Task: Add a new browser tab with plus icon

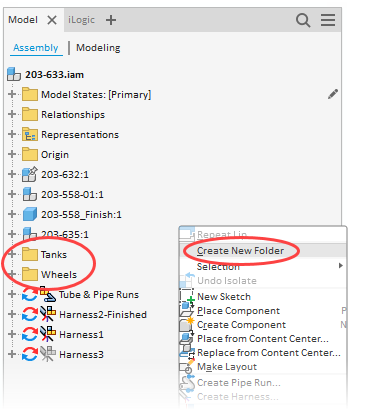Action: [111, 20]
